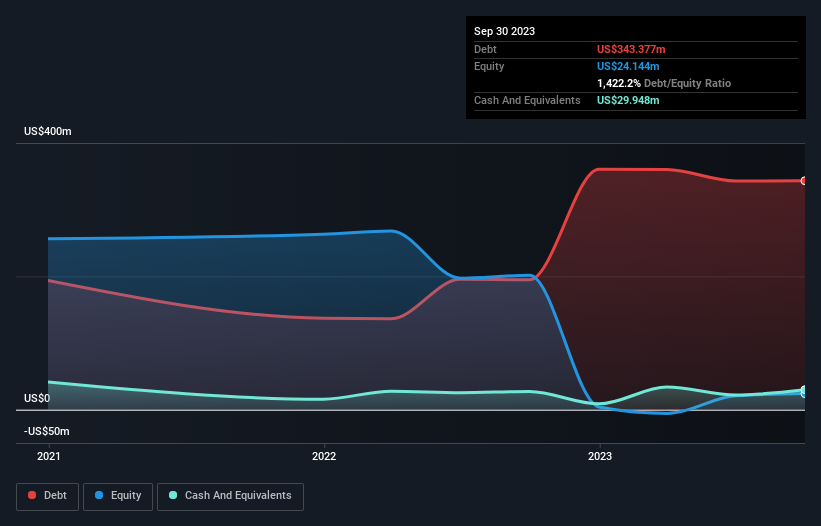Click the US$0 axis label
Screen dimensions: 821x526
pyautogui.click(x=37, y=398)
